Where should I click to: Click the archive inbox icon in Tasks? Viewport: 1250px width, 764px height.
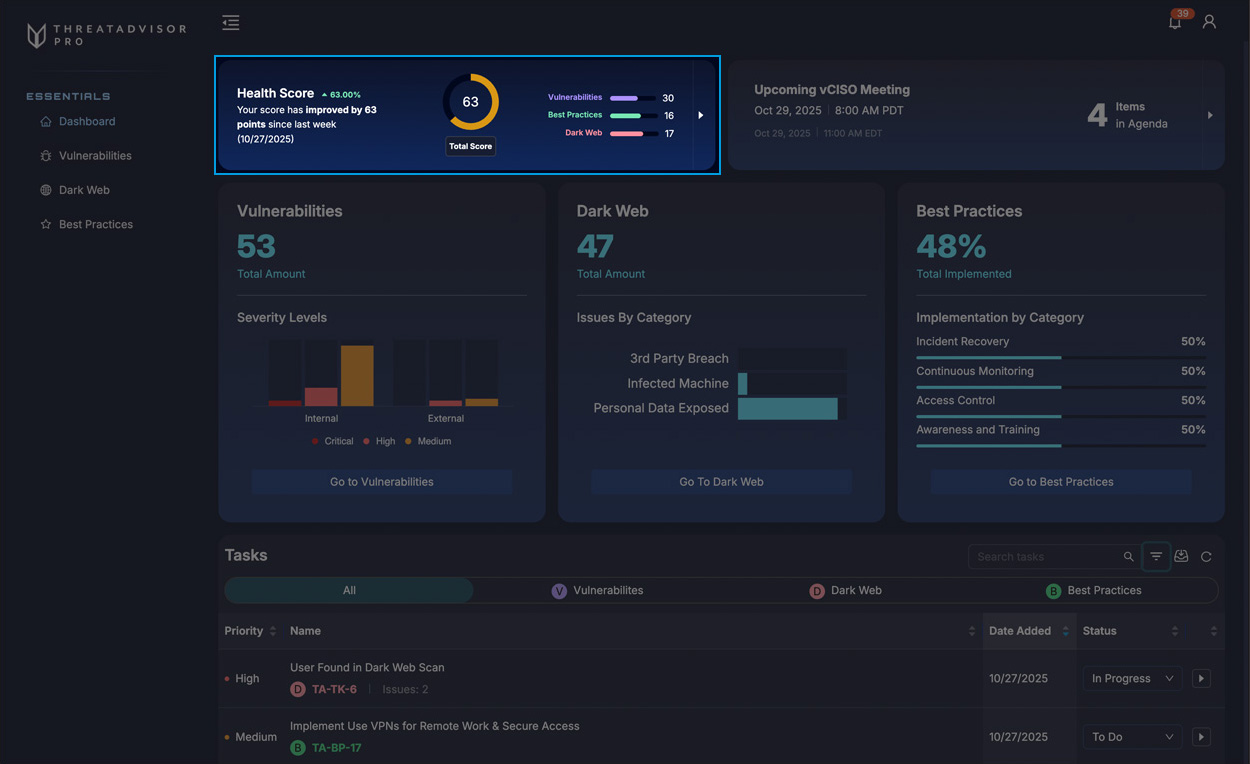point(1181,557)
